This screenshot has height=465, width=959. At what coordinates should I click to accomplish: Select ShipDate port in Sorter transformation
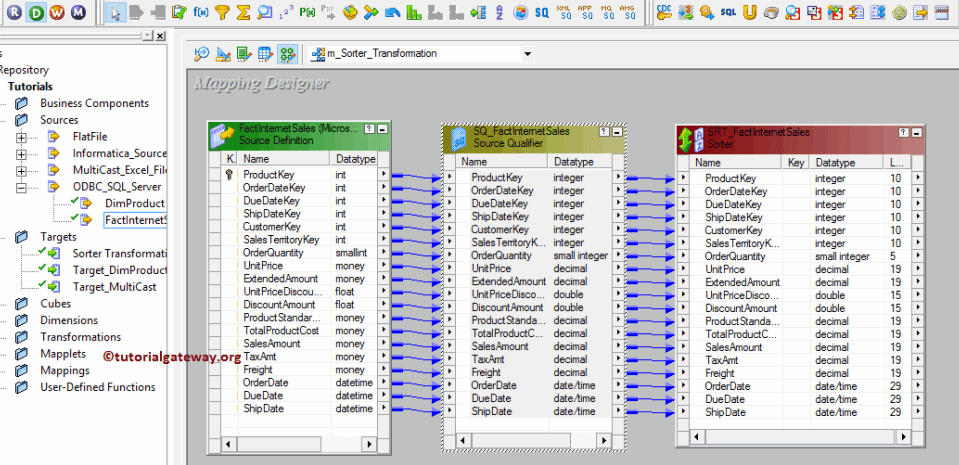[x=725, y=412]
